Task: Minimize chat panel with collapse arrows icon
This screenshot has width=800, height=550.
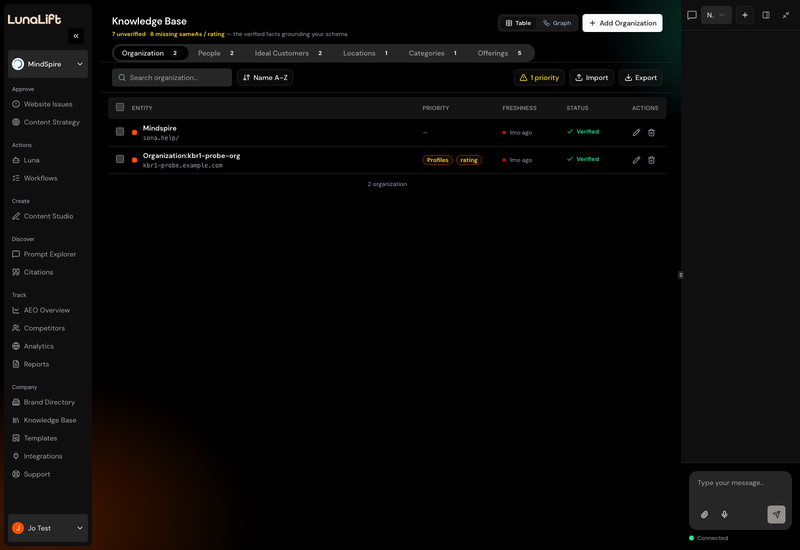Action: pyautogui.click(x=786, y=15)
